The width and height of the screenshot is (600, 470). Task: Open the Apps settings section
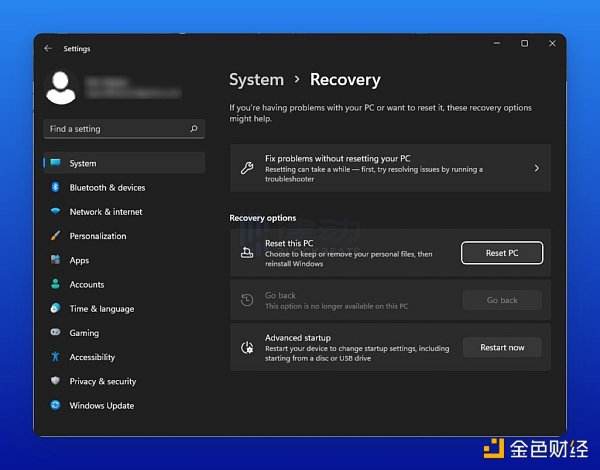click(79, 260)
